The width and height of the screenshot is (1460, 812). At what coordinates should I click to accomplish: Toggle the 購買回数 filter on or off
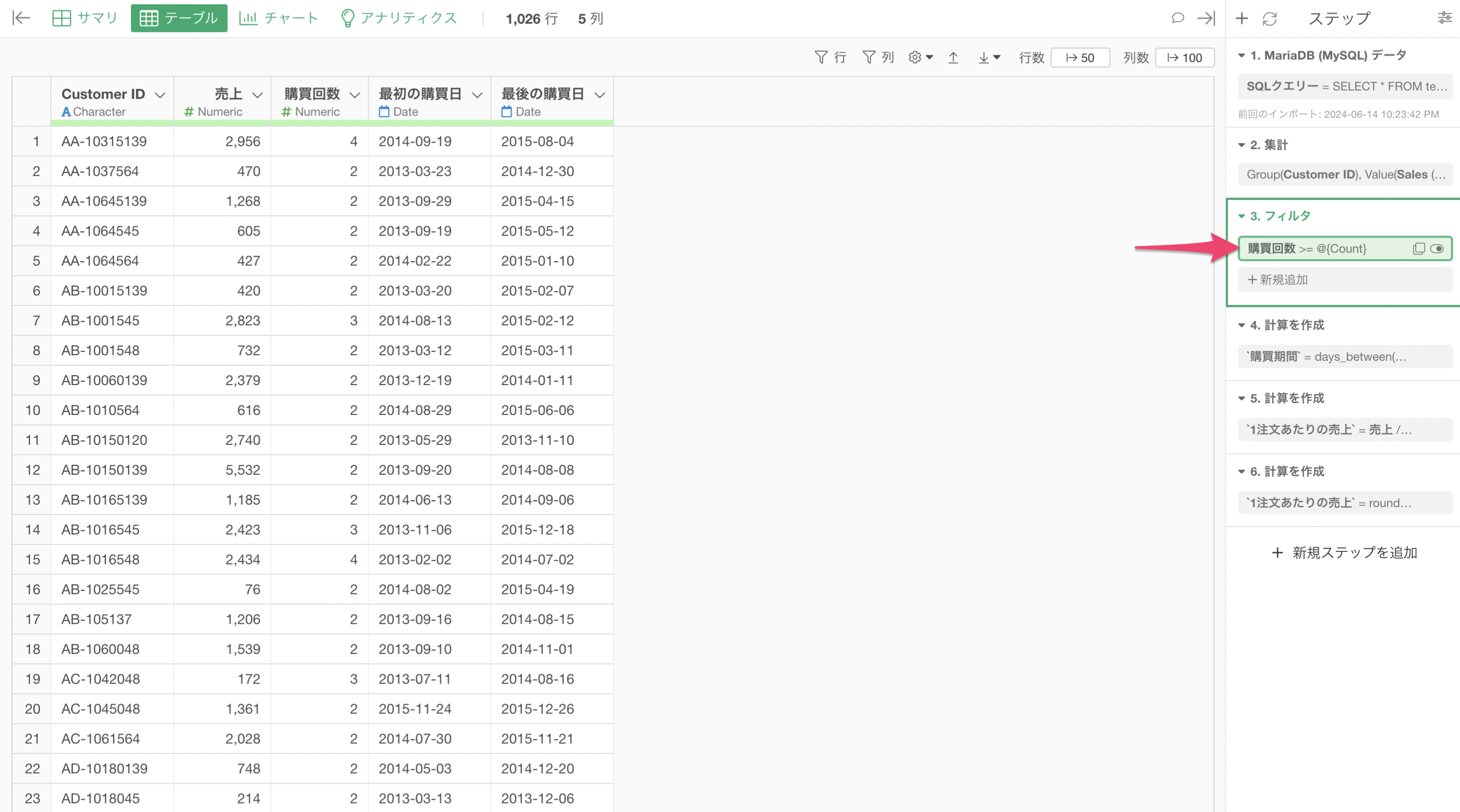(x=1437, y=248)
